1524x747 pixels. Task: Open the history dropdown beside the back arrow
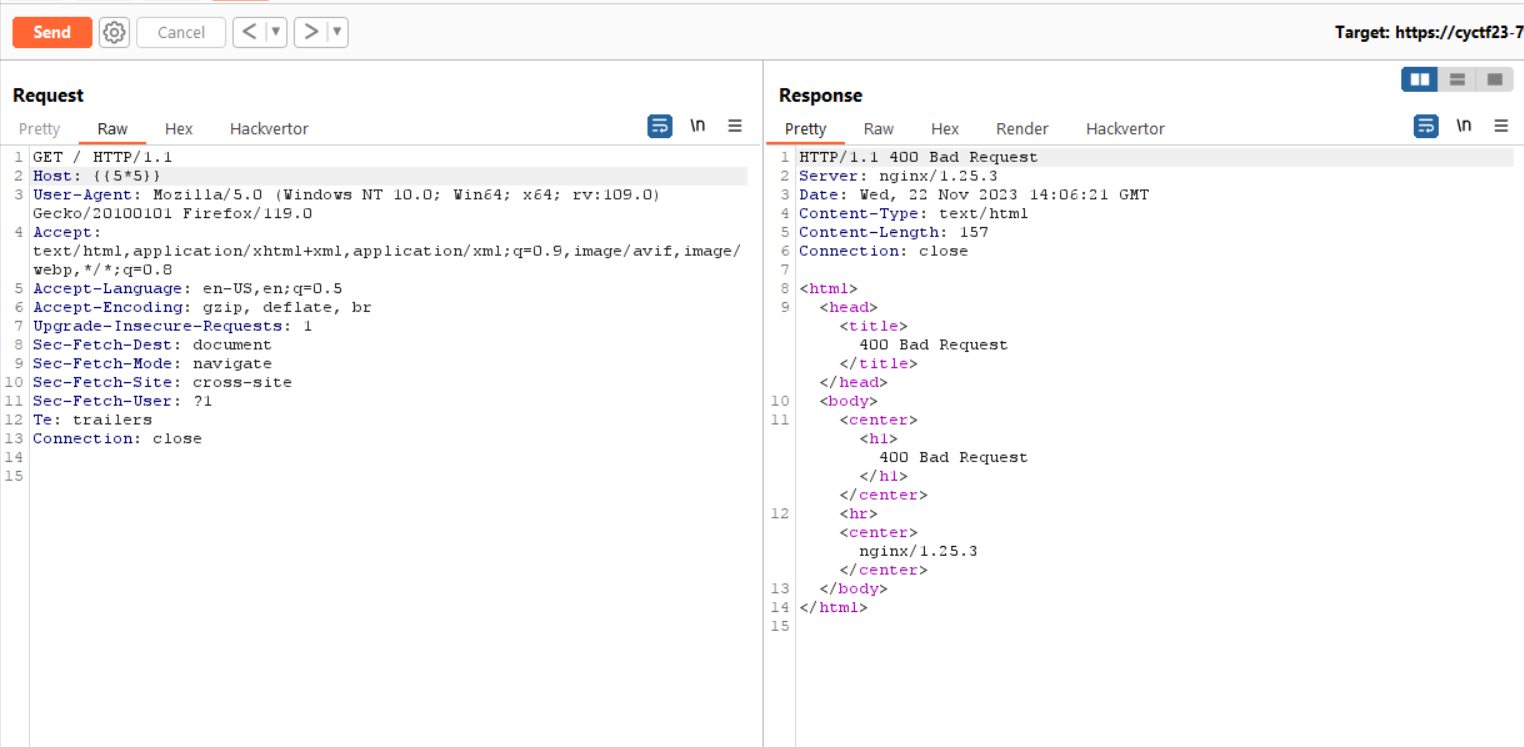[276, 32]
